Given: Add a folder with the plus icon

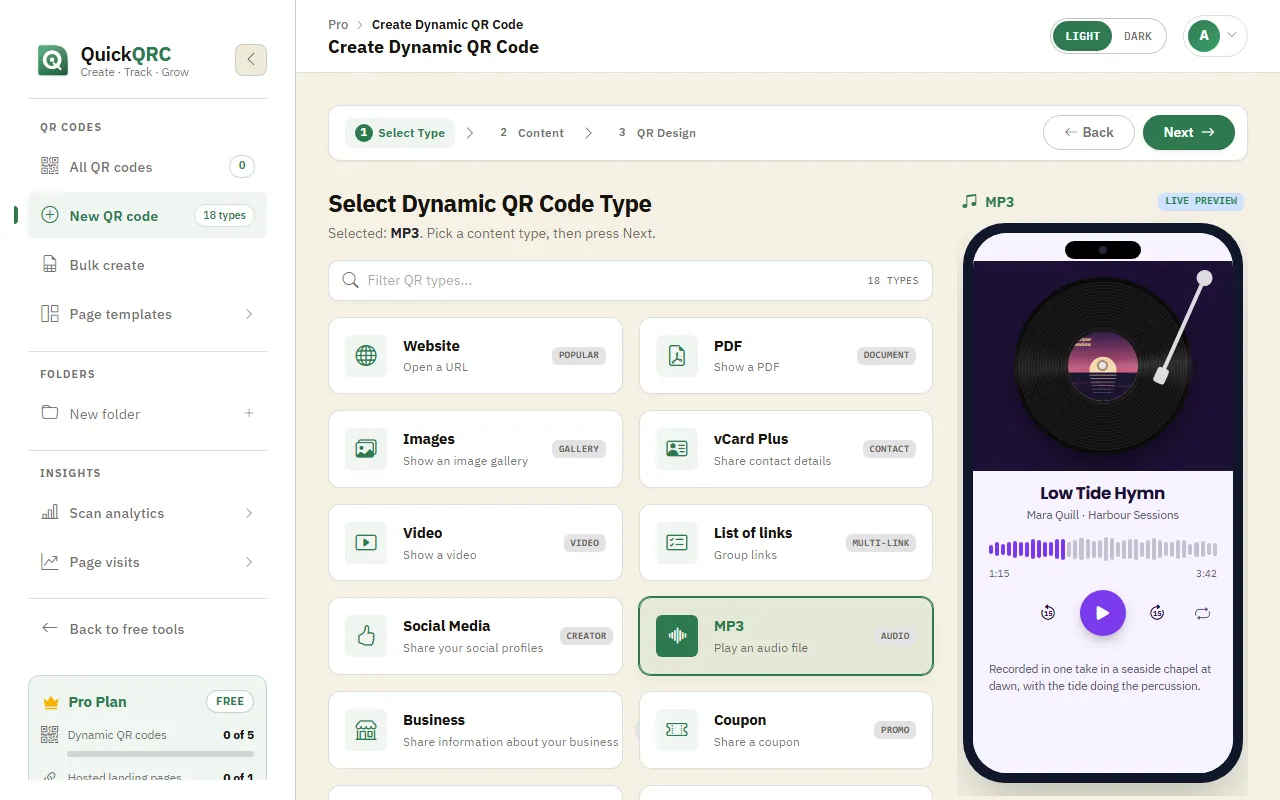Looking at the screenshot, I should pos(249,413).
